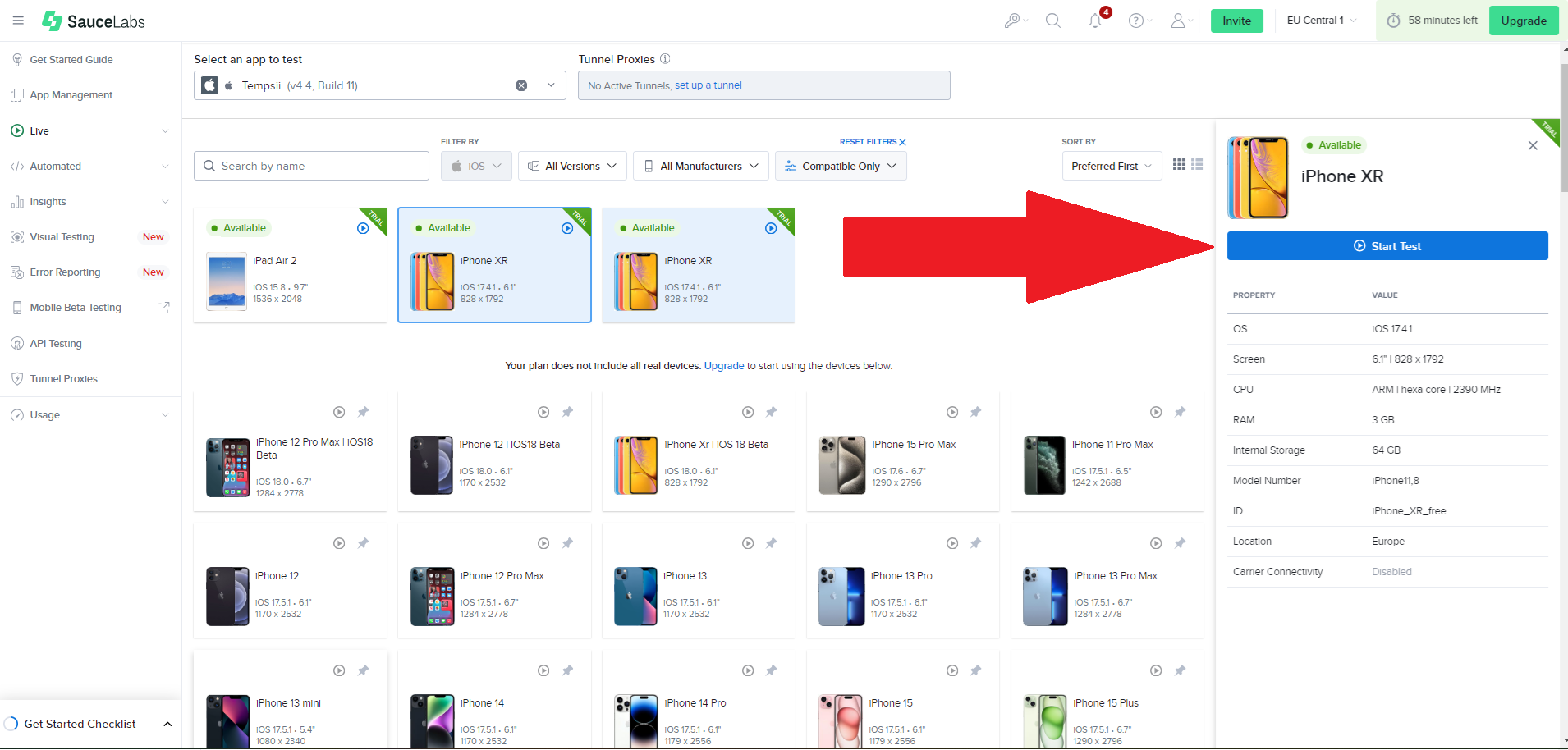Open the help question mark menu

(x=1139, y=21)
